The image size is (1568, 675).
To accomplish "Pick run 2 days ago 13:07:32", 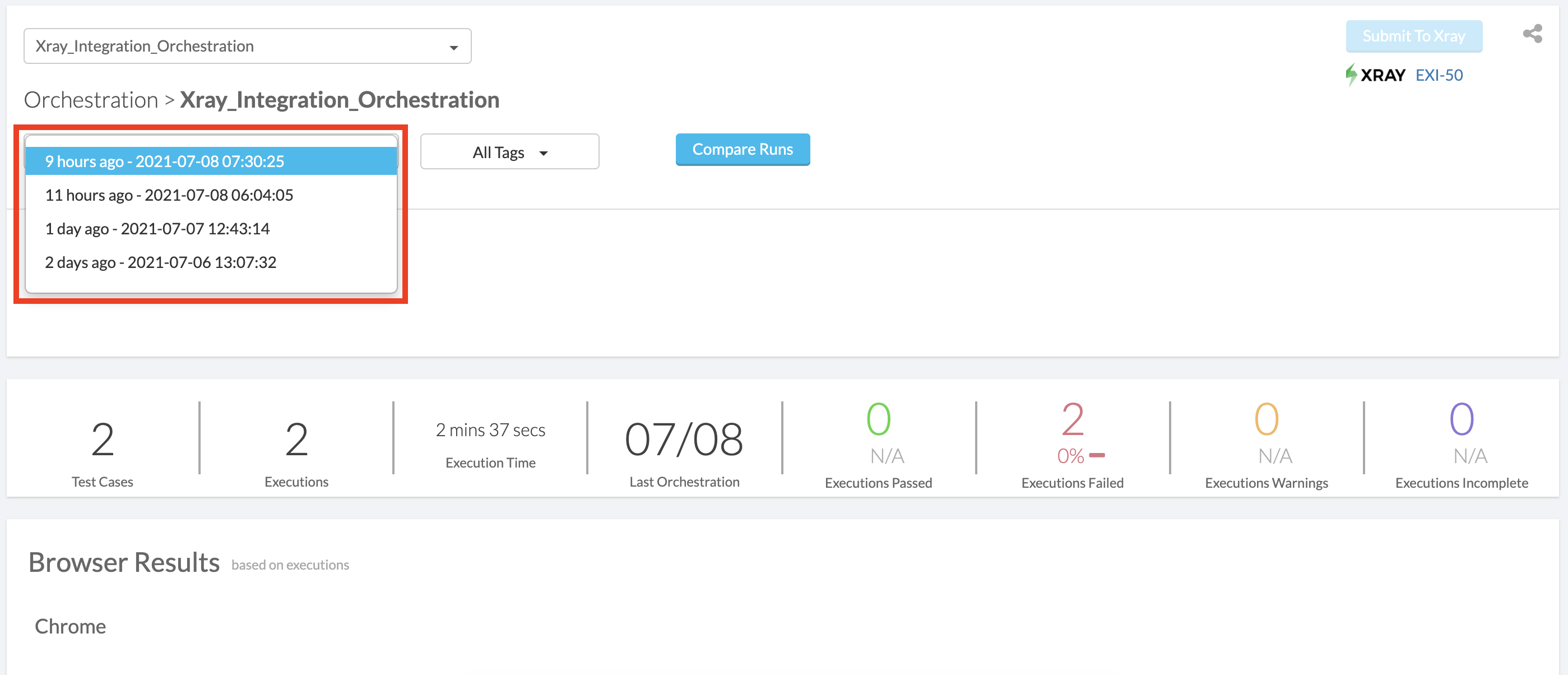I will click(x=211, y=262).
